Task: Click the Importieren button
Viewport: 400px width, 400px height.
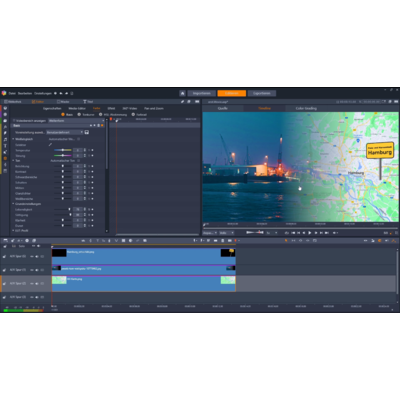Action: coord(202,93)
